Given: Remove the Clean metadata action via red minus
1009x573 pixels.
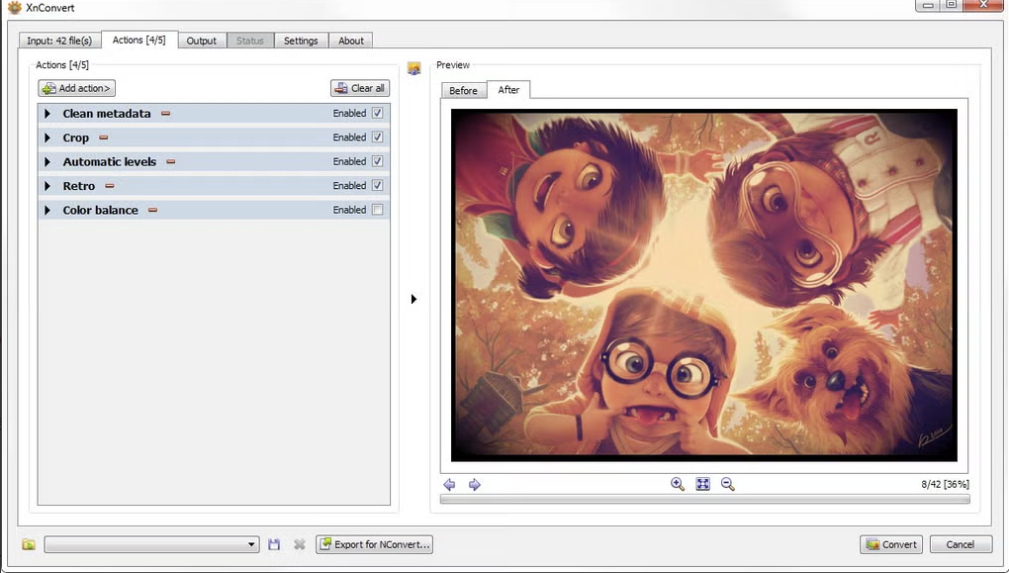Looking at the screenshot, I should click(x=165, y=113).
